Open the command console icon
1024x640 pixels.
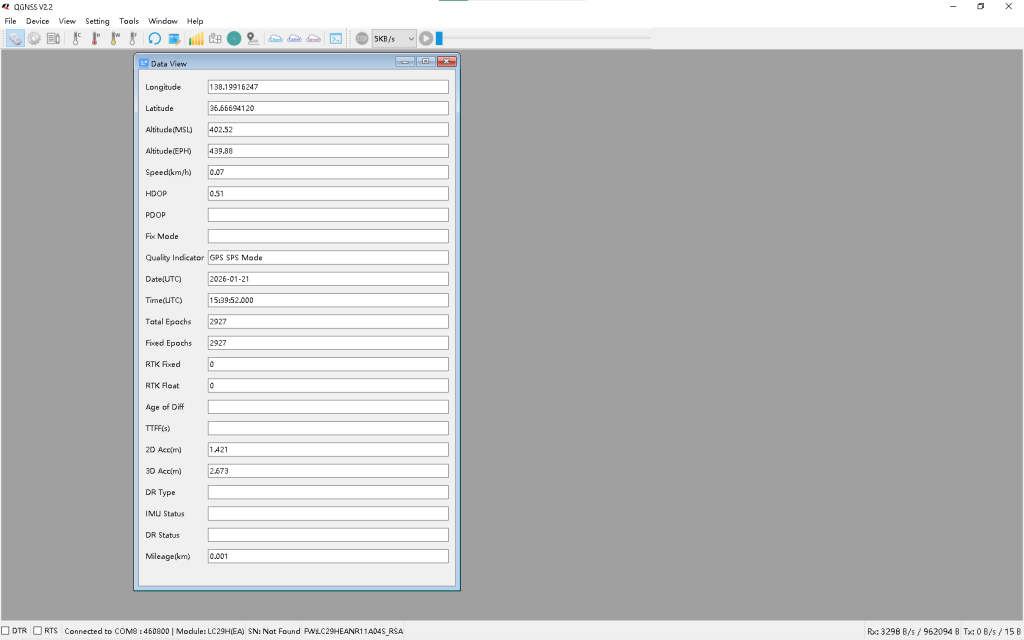[336, 39]
